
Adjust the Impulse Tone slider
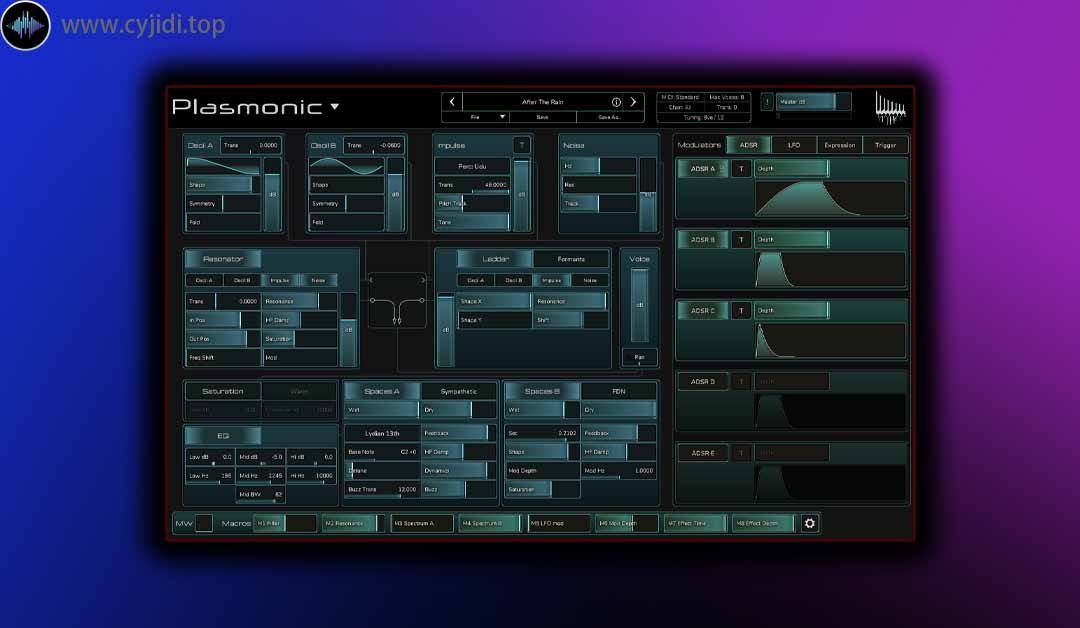pos(472,222)
